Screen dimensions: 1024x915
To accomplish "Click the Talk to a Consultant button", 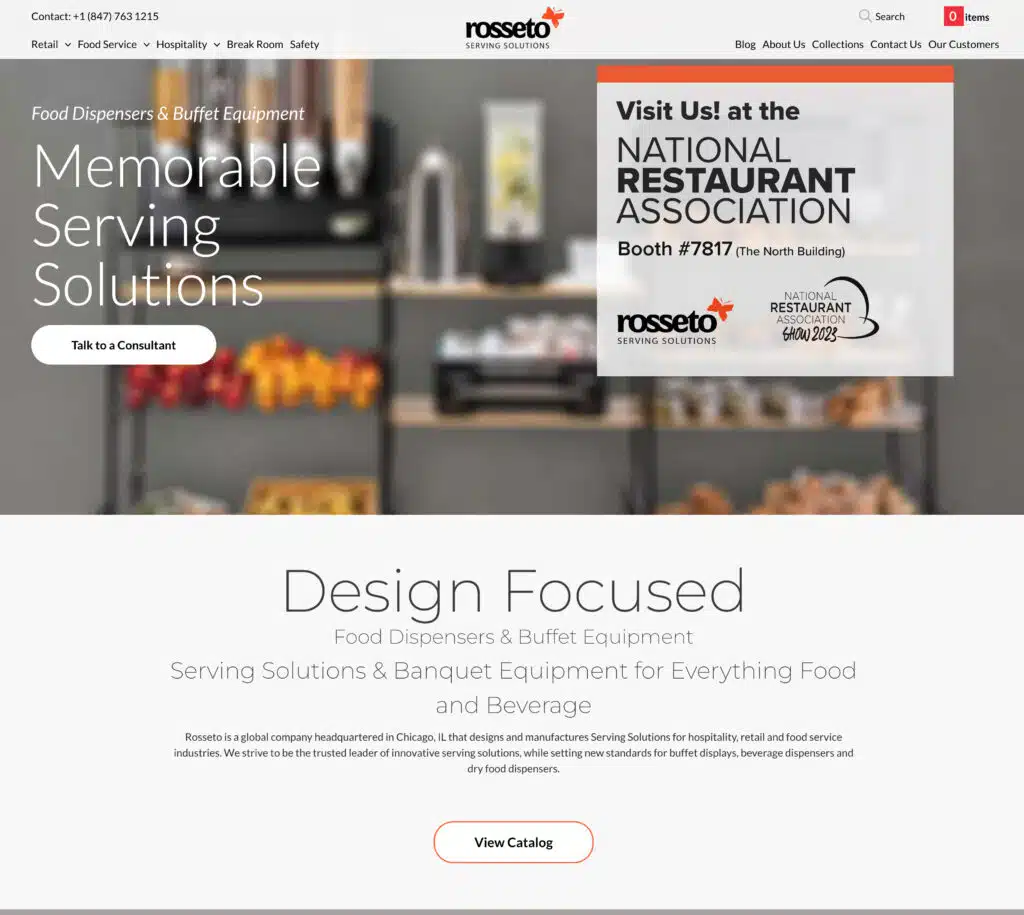I will click(x=123, y=345).
